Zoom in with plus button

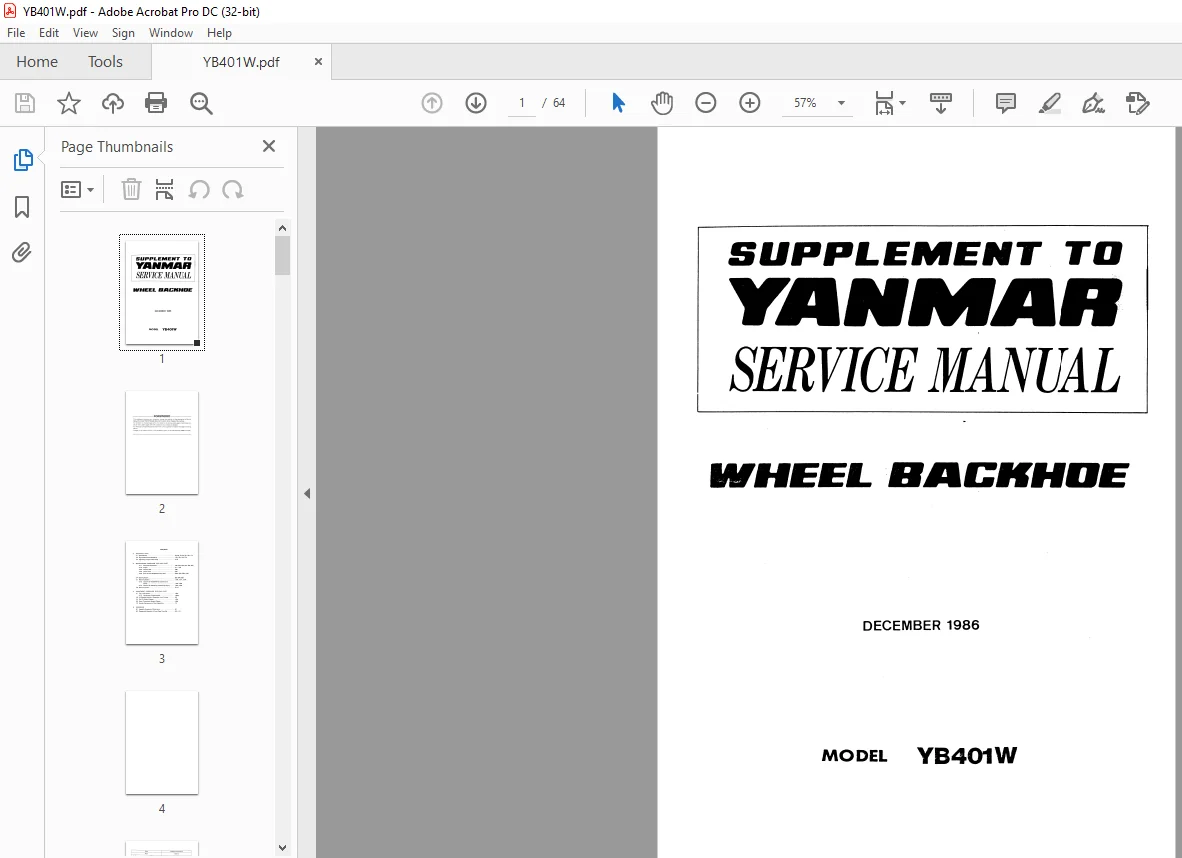click(x=749, y=103)
